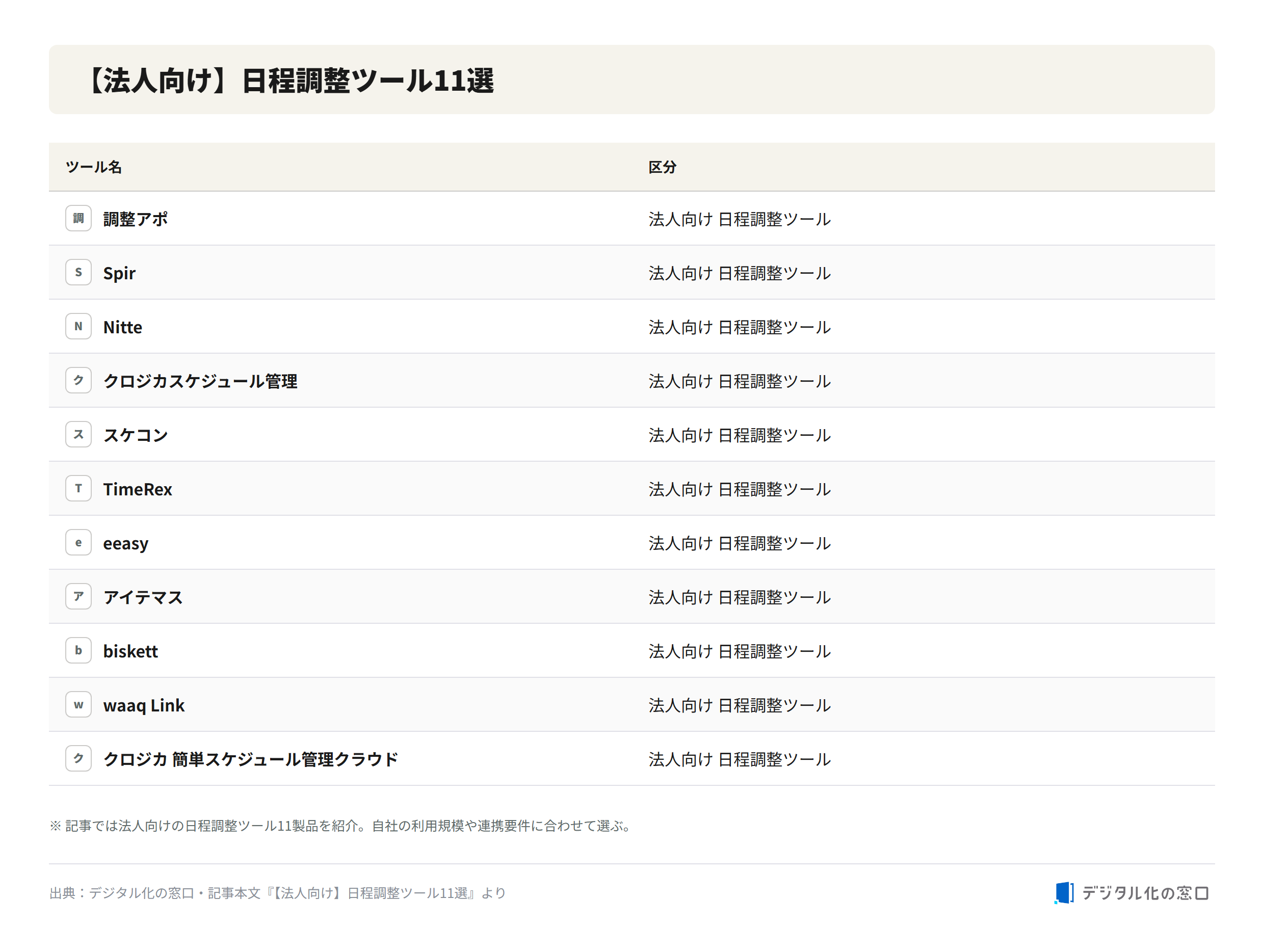This screenshot has width=1264, height=952.
Task: Click the ア icon beside アイテマス
Action: pos(78,597)
